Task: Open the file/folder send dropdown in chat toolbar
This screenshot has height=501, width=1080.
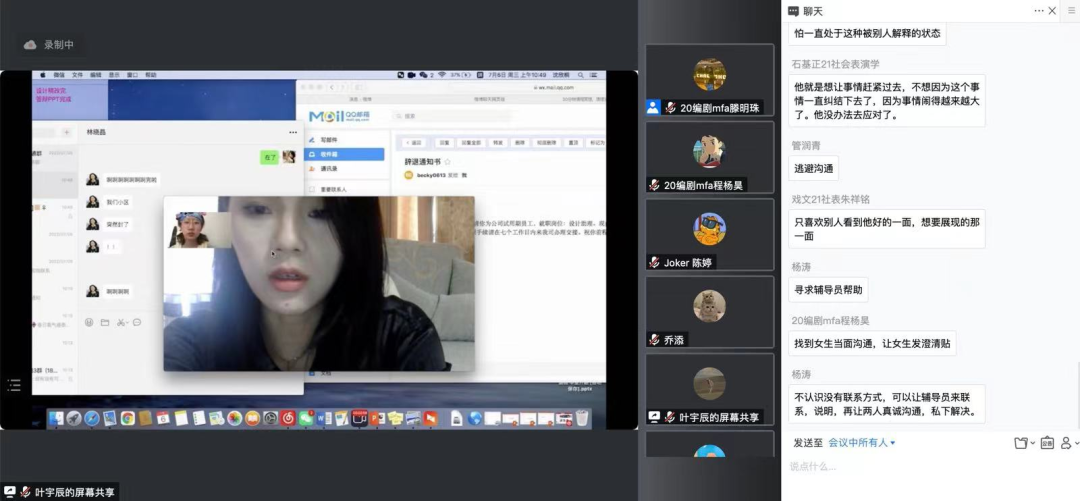Action: pyautogui.click(x=1025, y=443)
